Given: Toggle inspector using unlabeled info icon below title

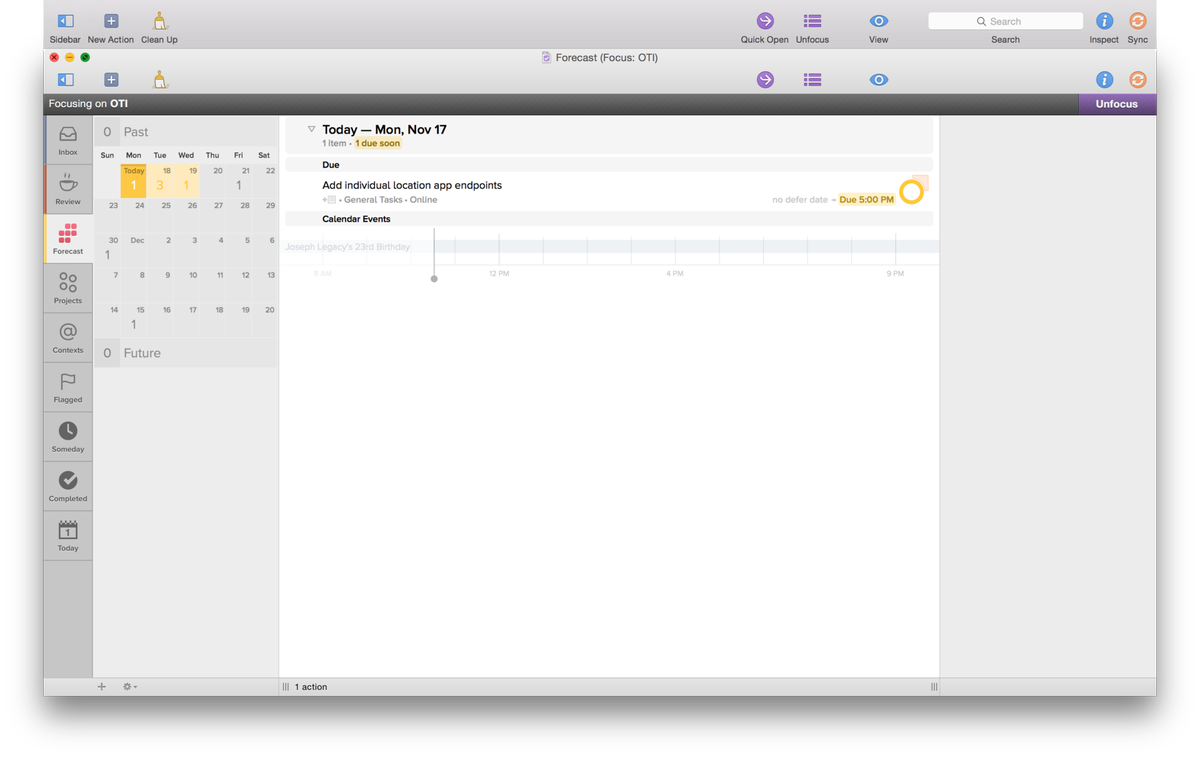Looking at the screenshot, I should 1104,80.
